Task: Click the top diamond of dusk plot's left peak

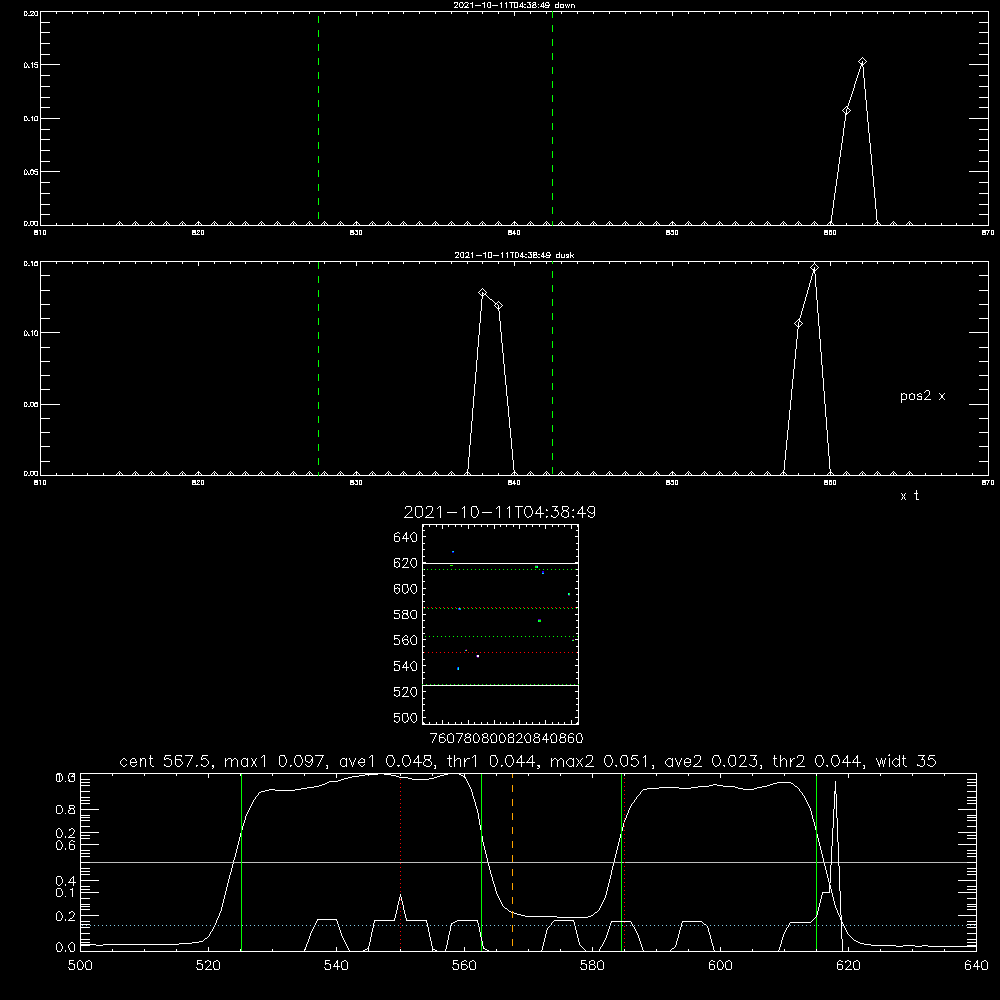Action: pos(483,293)
